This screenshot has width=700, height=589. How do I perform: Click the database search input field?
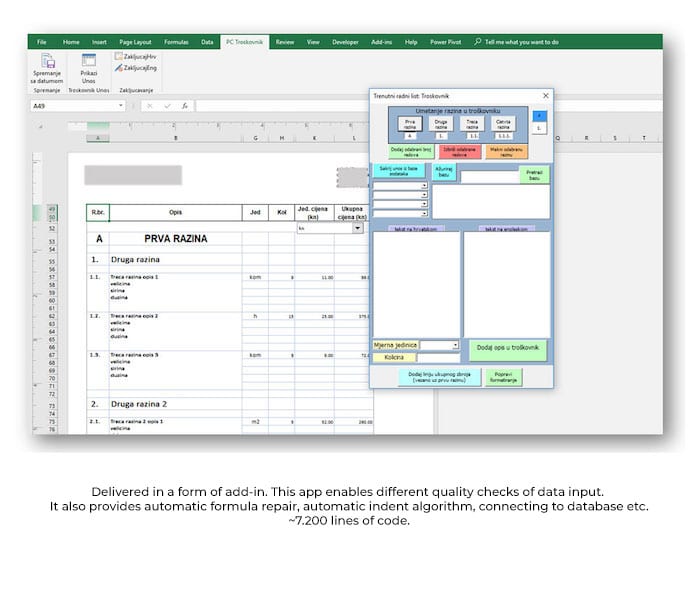point(490,177)
